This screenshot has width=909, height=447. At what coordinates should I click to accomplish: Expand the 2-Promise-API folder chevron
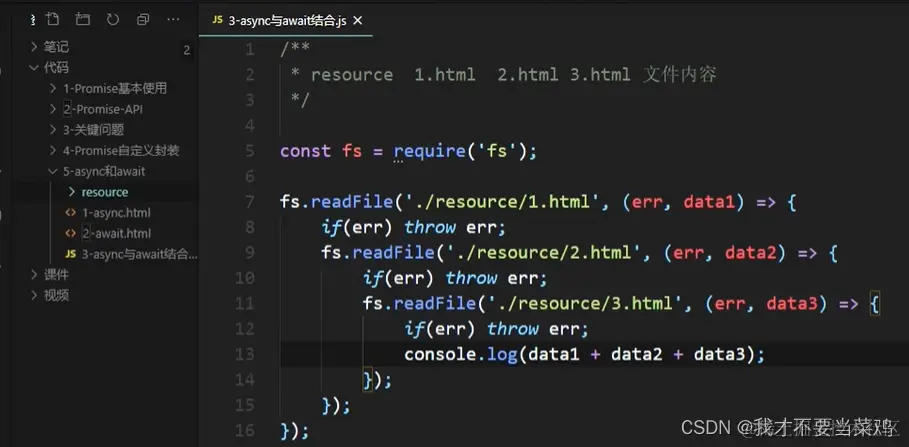click(x=53, y=110)
